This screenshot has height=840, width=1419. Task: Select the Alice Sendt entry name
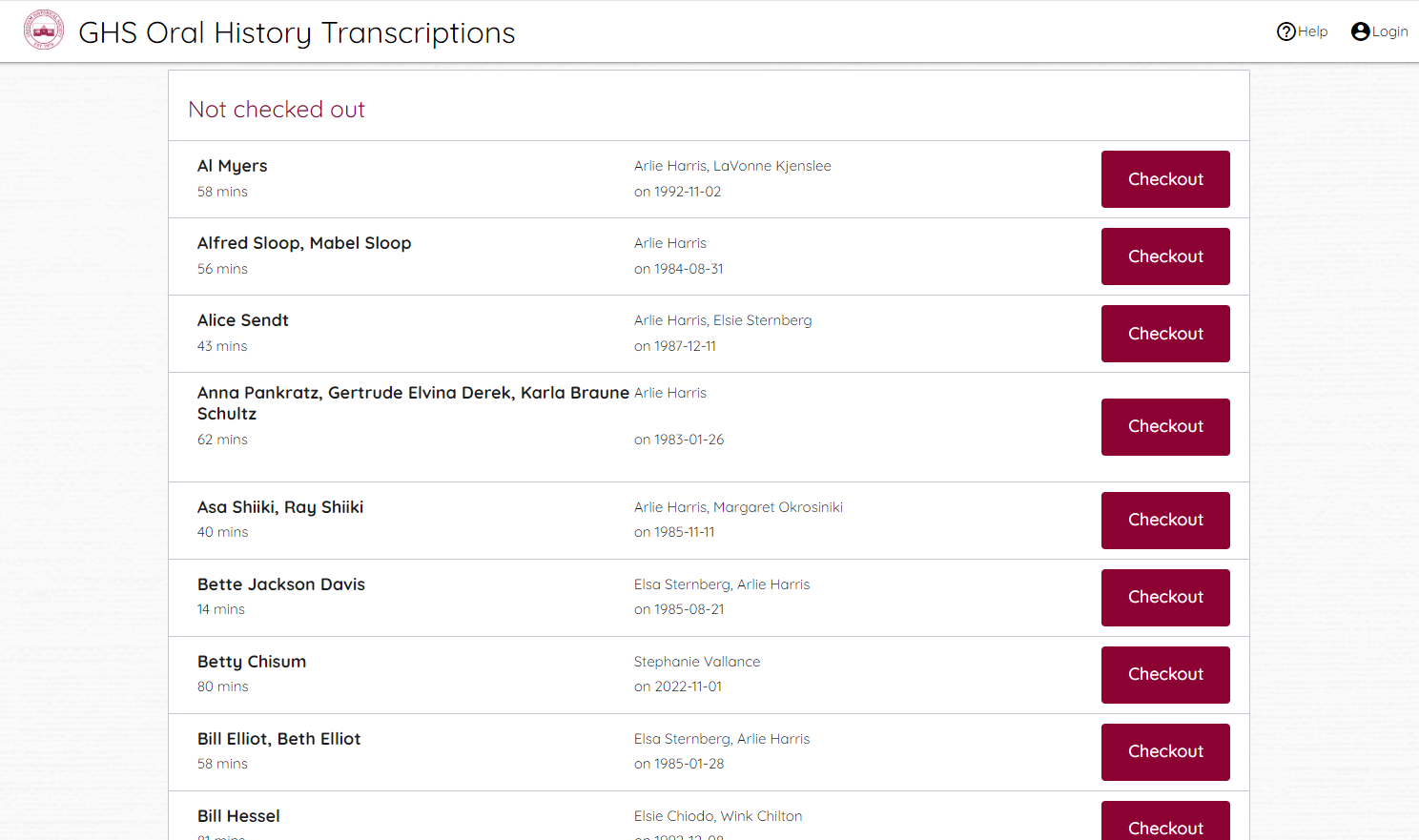click(243, 320)
